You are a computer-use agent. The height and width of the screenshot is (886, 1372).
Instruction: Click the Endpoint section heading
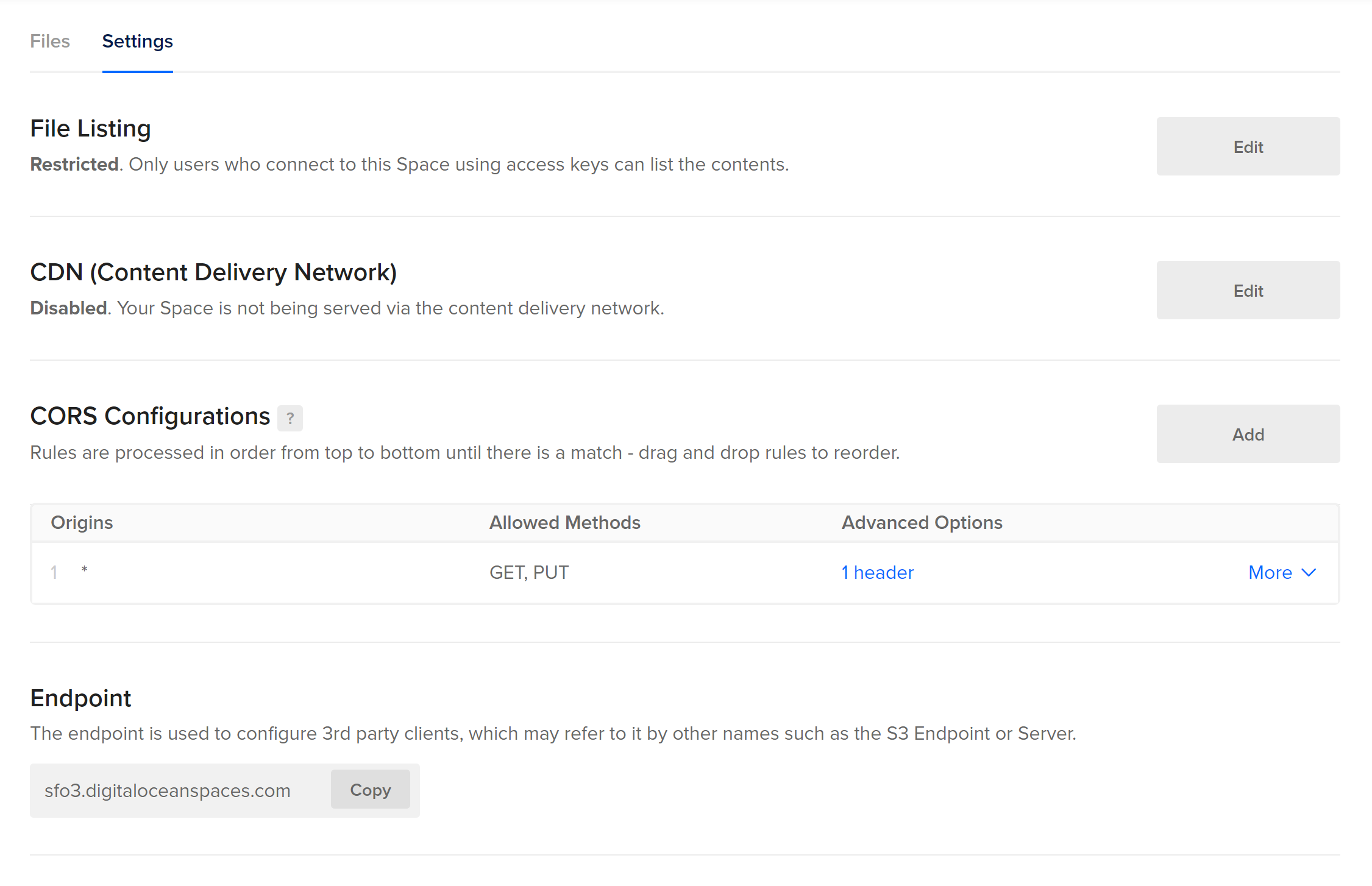pos(80,698)
